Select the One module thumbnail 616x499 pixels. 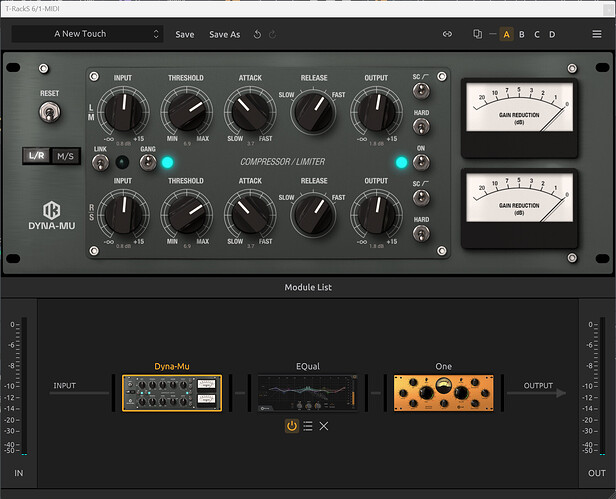[444, 393]
